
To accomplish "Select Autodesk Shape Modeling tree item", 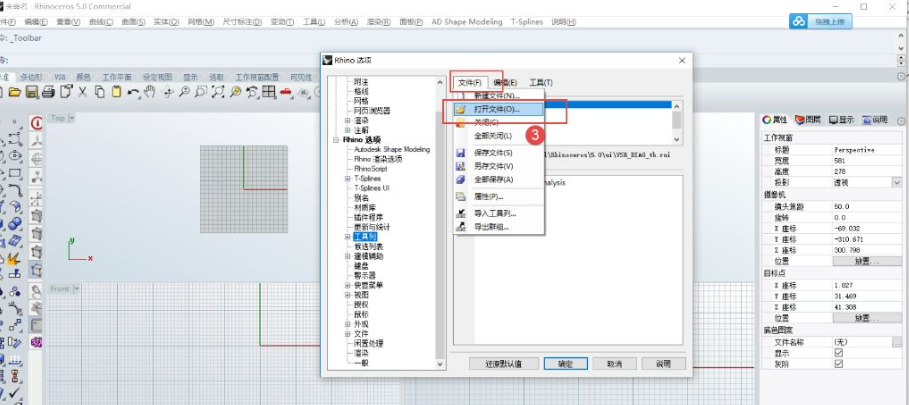I will 392,149.
